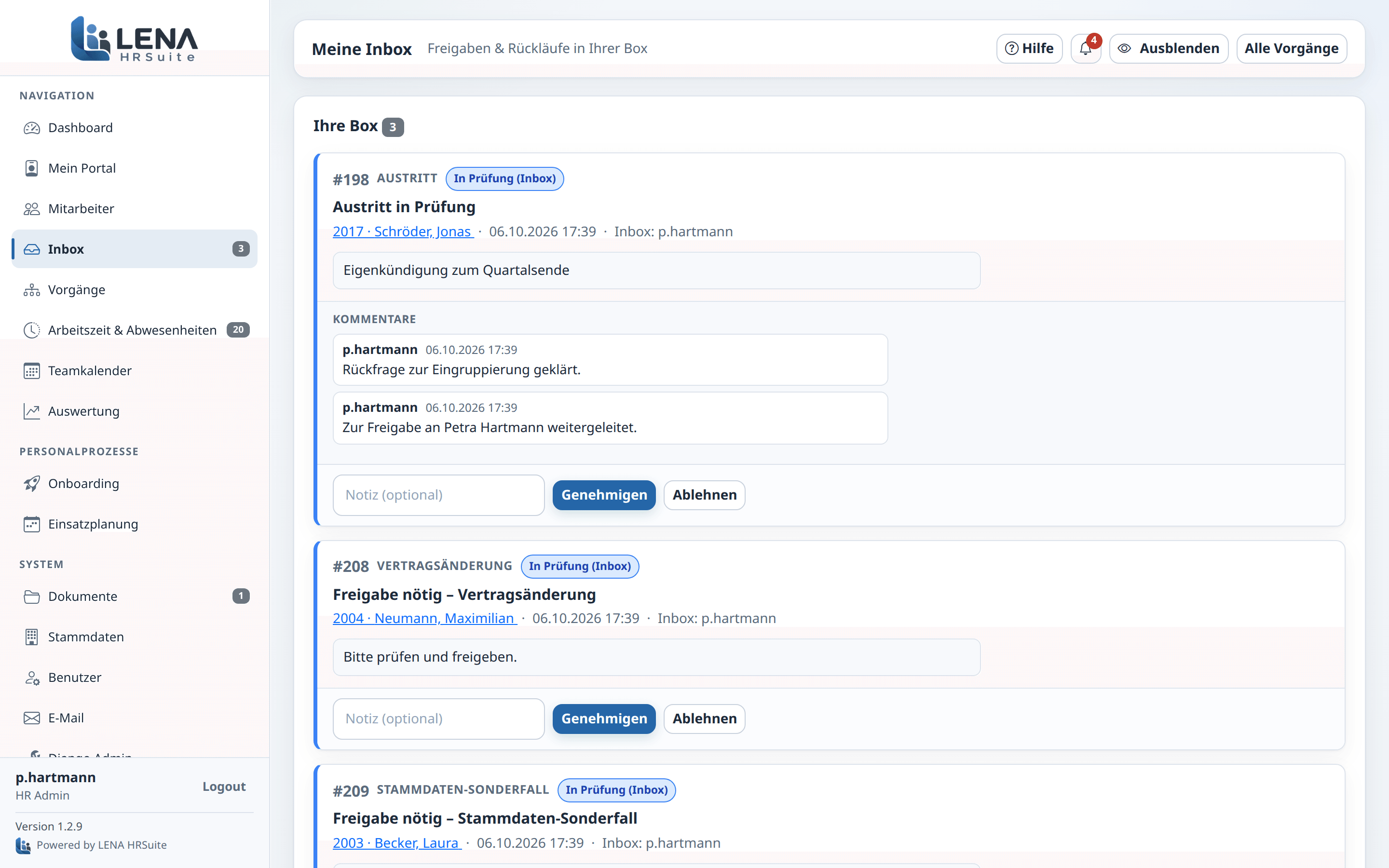Click the Mein Portal badge icon

pyautogui.click(x=31, y=168)
